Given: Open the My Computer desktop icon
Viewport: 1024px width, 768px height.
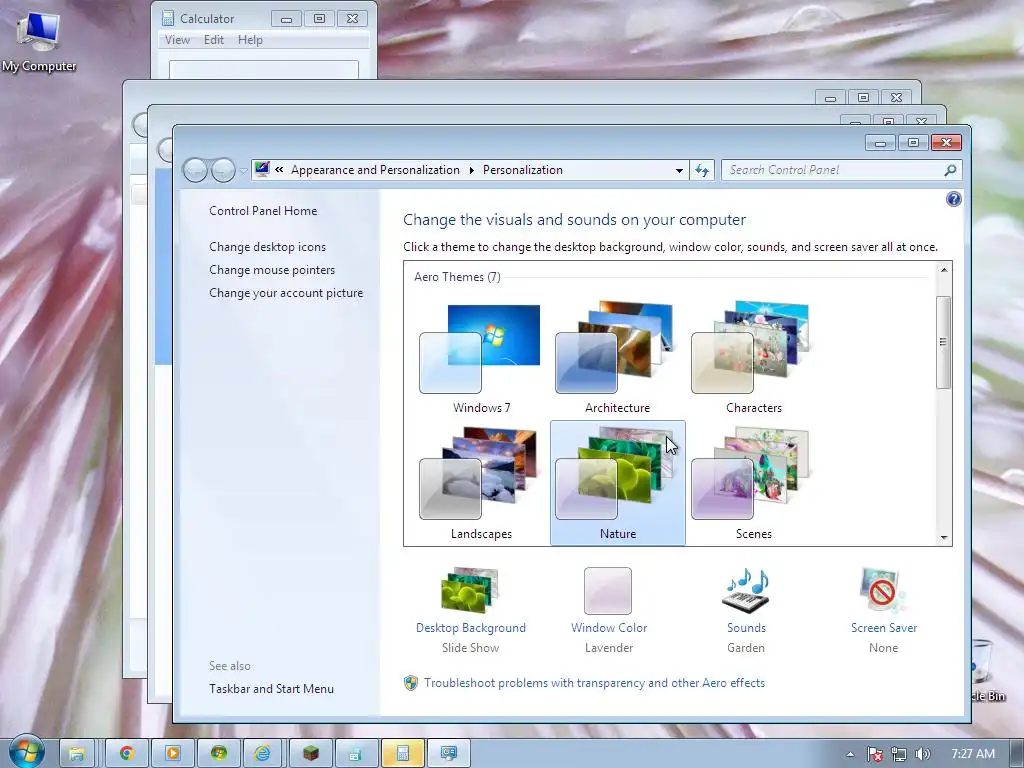Looking at the screenshot, I should 39,42.
